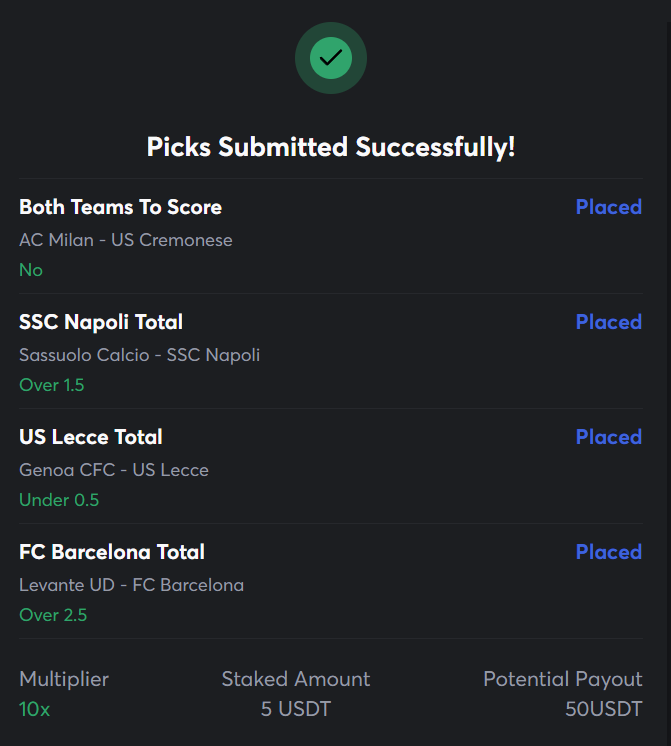Click the 50USDT potential payout value
The image size is (671, 746).
coord(604,709)
